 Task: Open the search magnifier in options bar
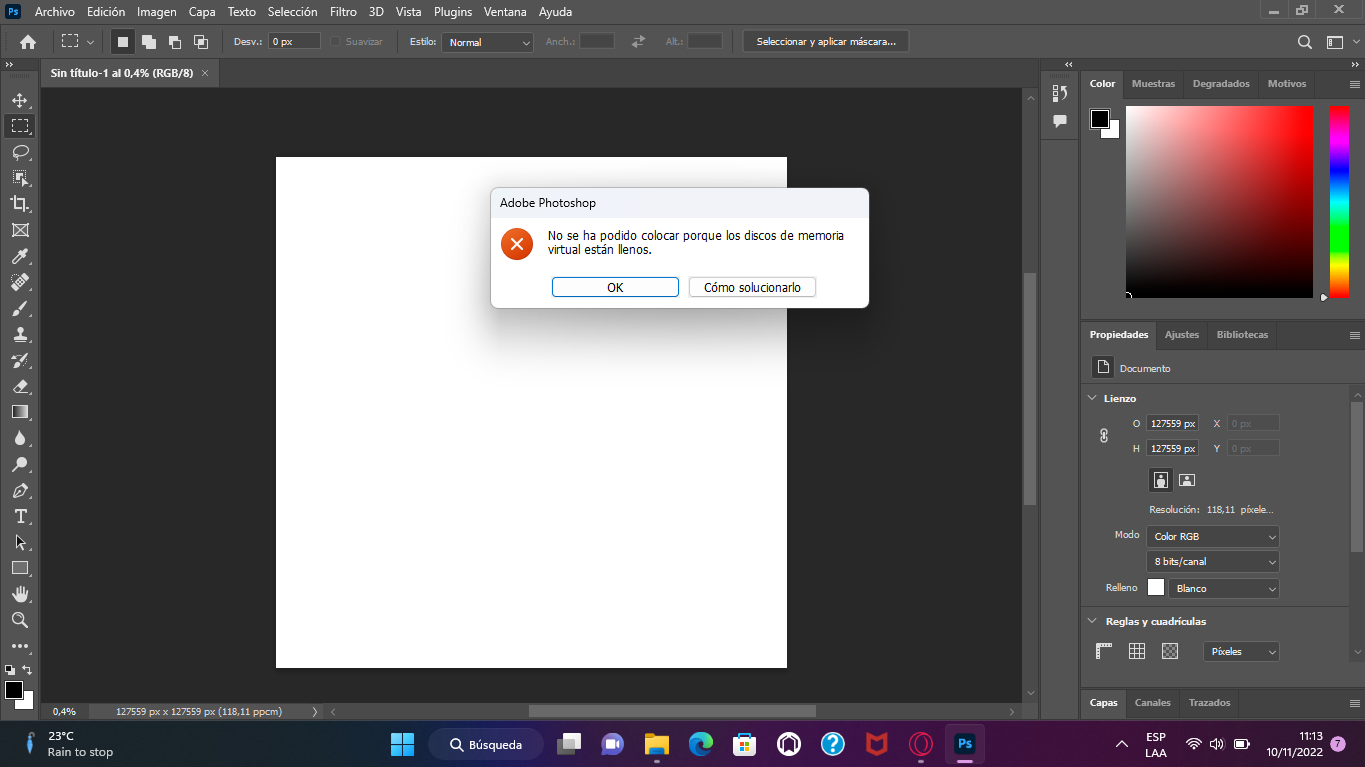tap(1305, 42)
